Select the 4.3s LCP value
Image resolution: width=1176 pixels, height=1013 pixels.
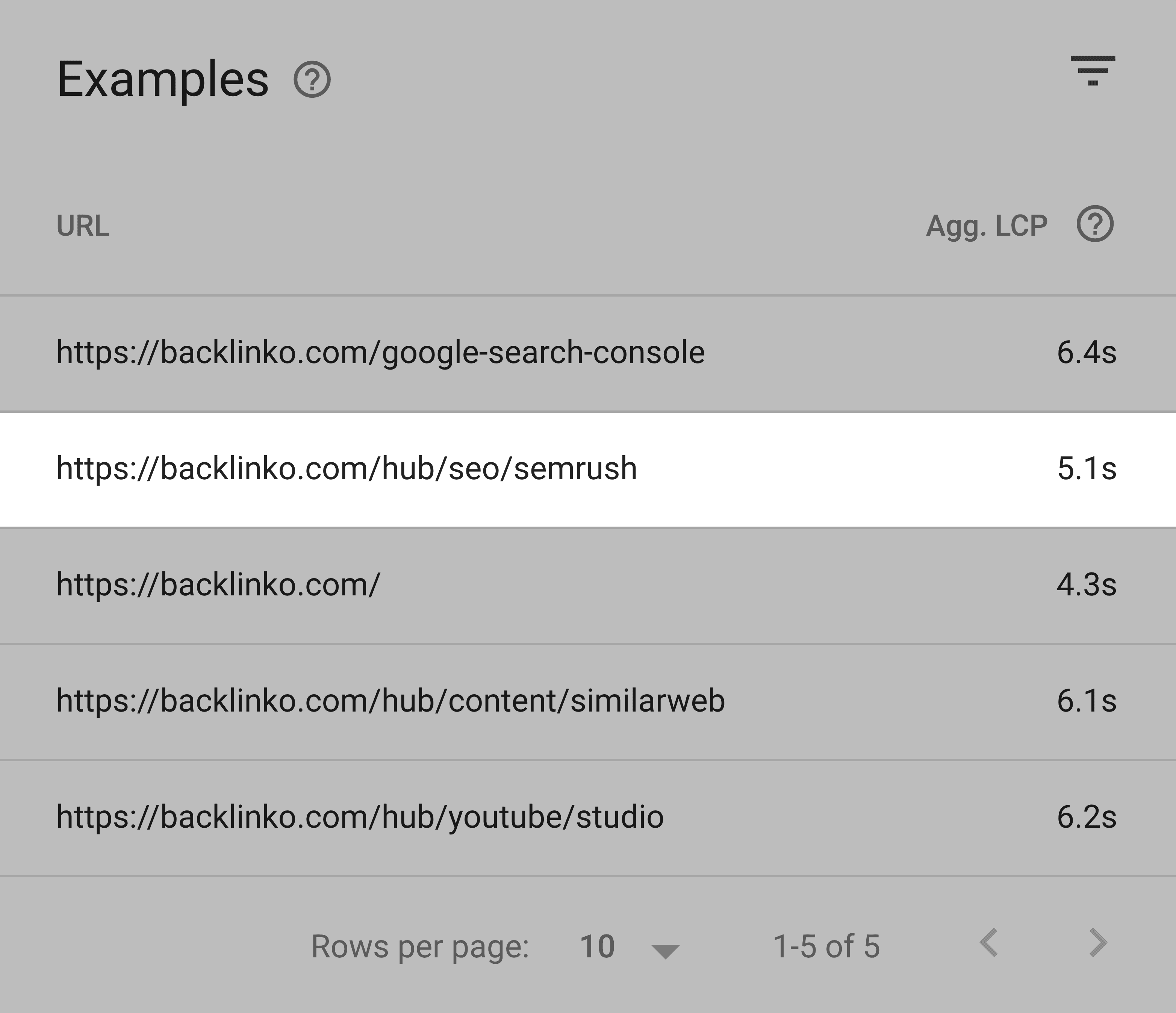pos(1086,585)
